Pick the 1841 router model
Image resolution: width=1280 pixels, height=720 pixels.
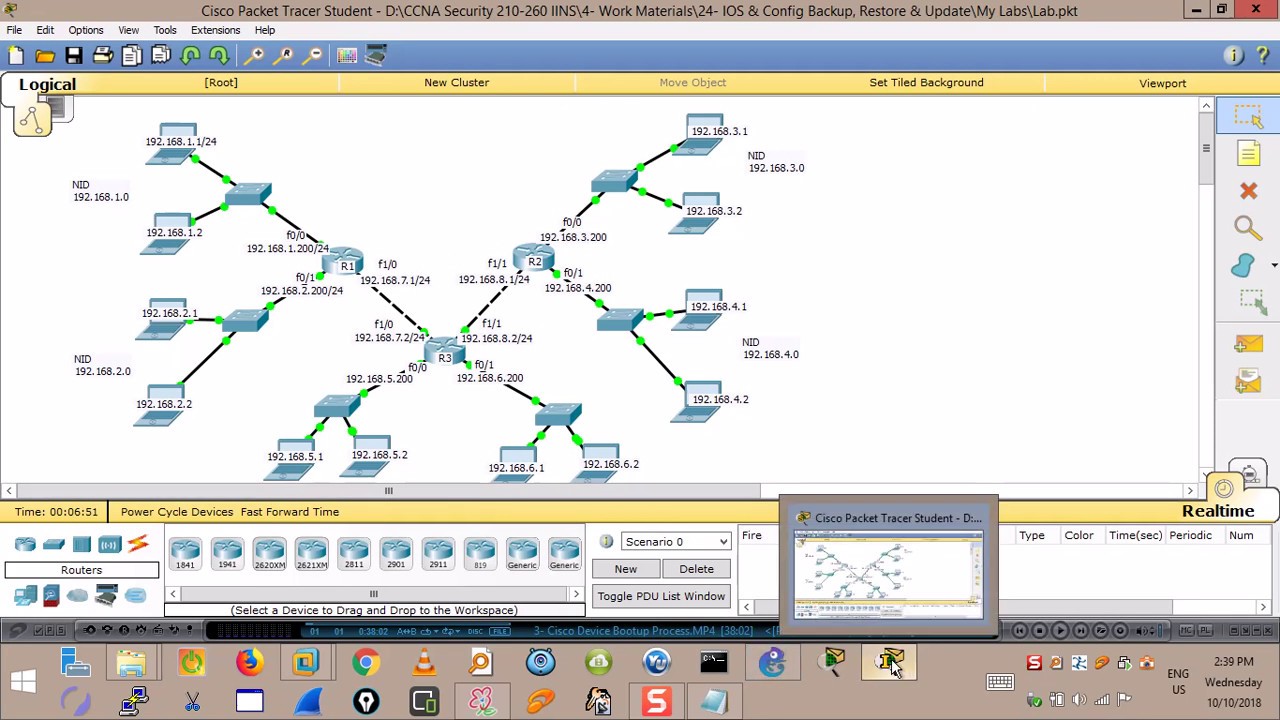coord(185,553)
